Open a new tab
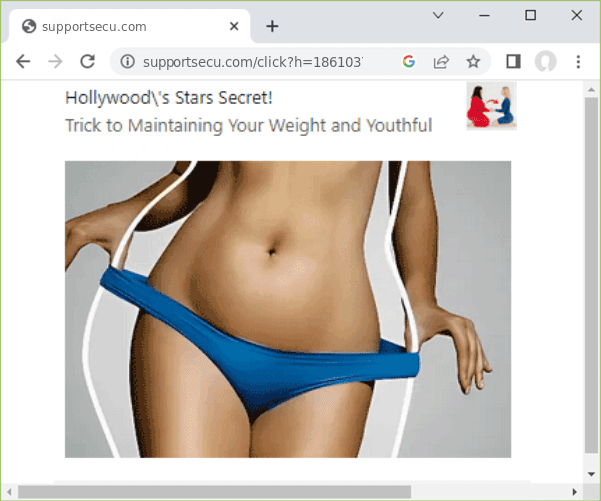 coord(272,26)
